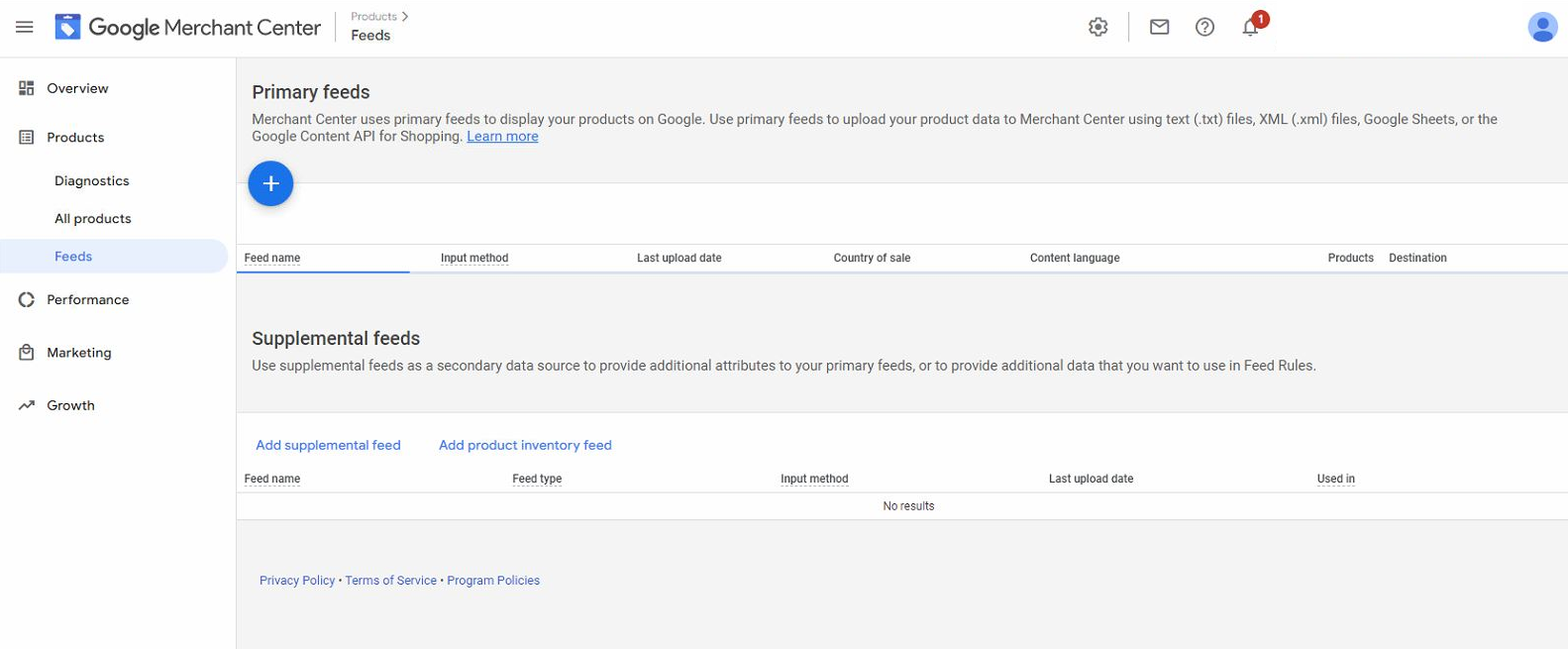
Task: Open the Growth section
Action: point(71,405)
